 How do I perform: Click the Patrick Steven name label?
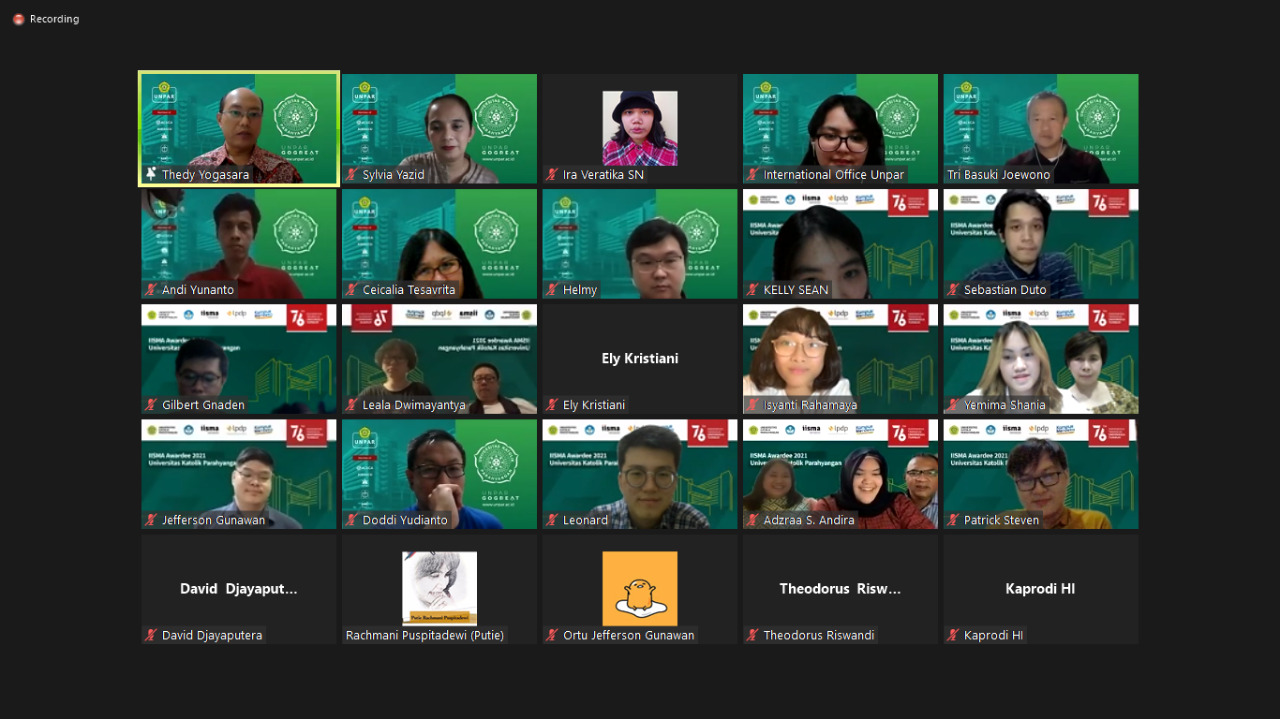click(x=1001, y=520)
